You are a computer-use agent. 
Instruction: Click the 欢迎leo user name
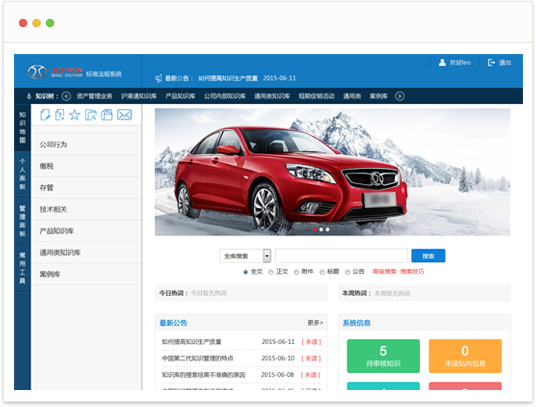[x=460, y=63]
